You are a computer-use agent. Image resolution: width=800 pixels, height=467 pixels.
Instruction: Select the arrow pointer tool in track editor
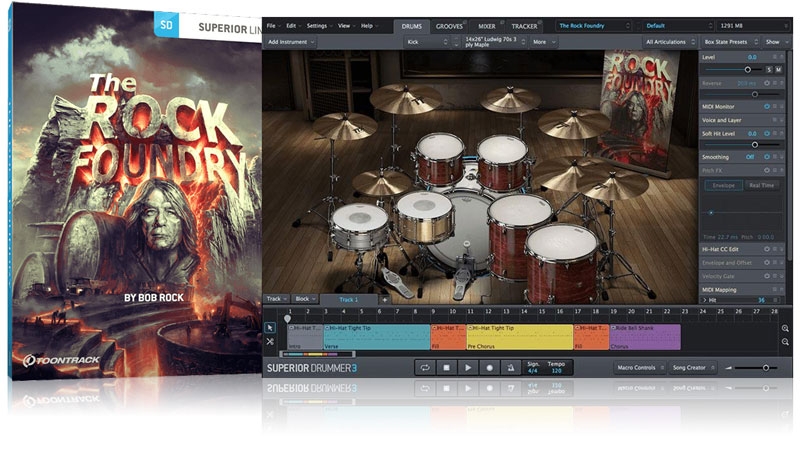click(x=270, y=328)
